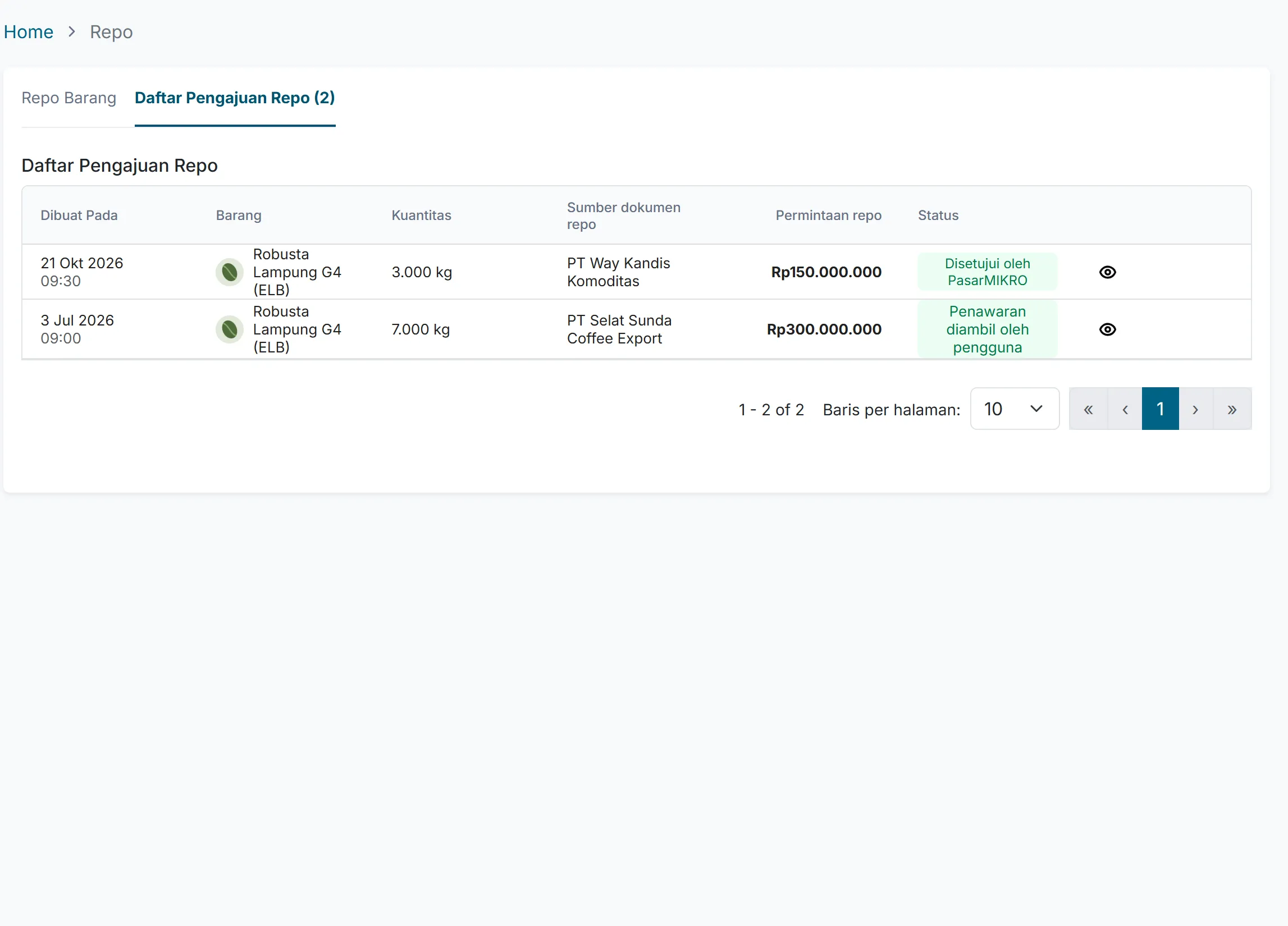This screenshot has width=1288, height=926.
Task: Go to the first page of results
Action: (1088, 409)
